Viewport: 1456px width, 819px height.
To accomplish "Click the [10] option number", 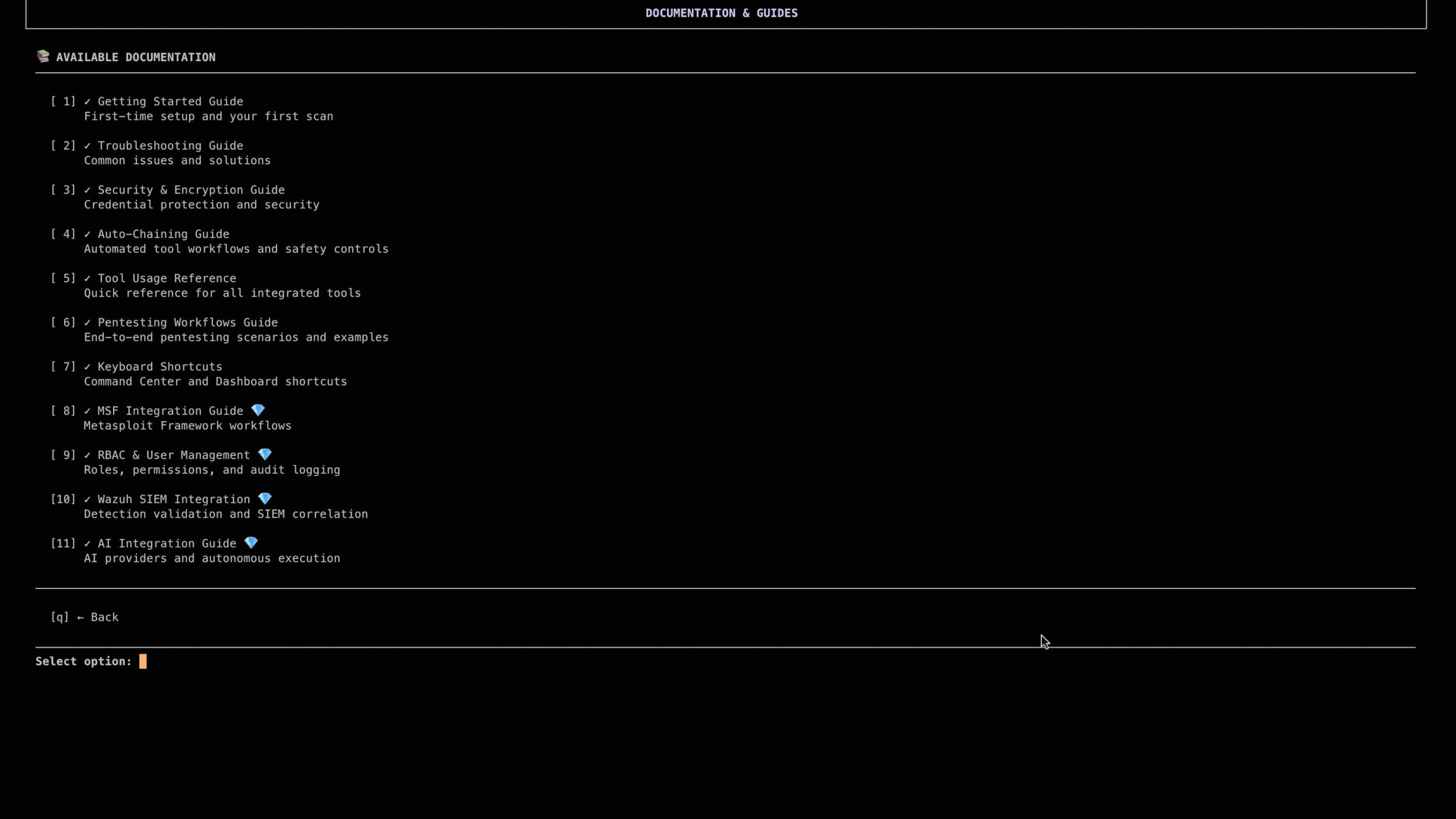I will [63, 499].
